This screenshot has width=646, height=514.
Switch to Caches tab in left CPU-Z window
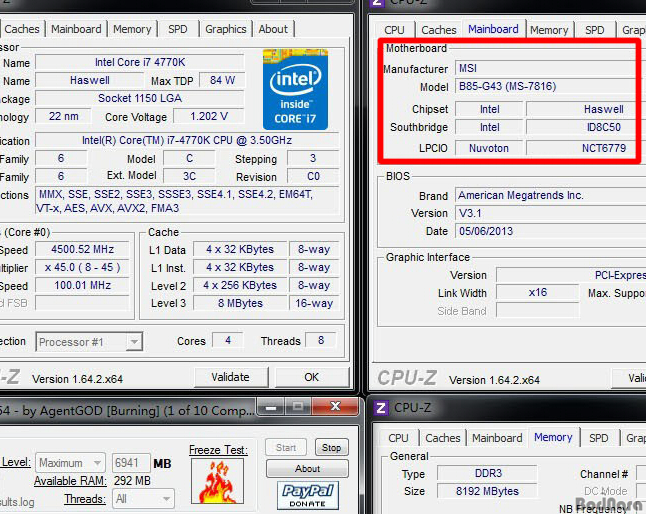22,29
